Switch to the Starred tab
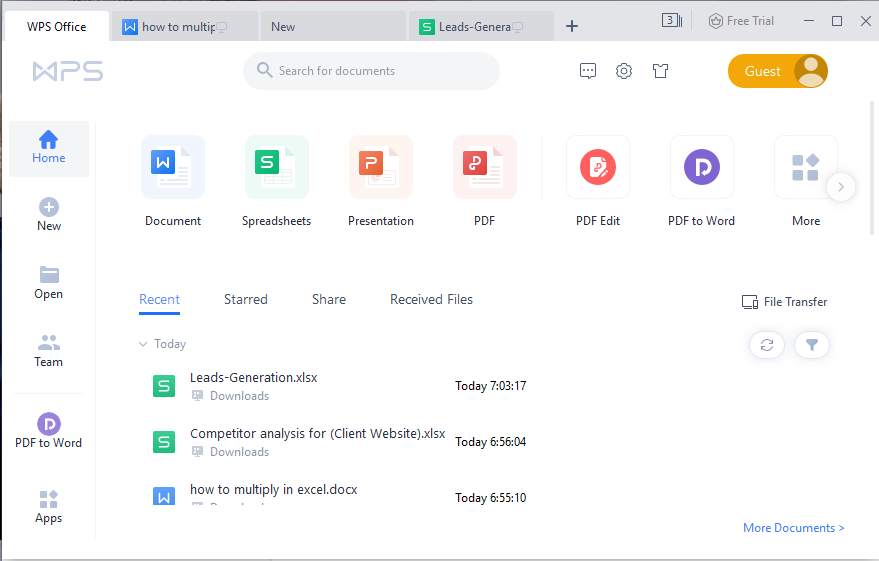The width and height of the screenshot is (879, 561). pyautogui.click(x=246, y=300)
